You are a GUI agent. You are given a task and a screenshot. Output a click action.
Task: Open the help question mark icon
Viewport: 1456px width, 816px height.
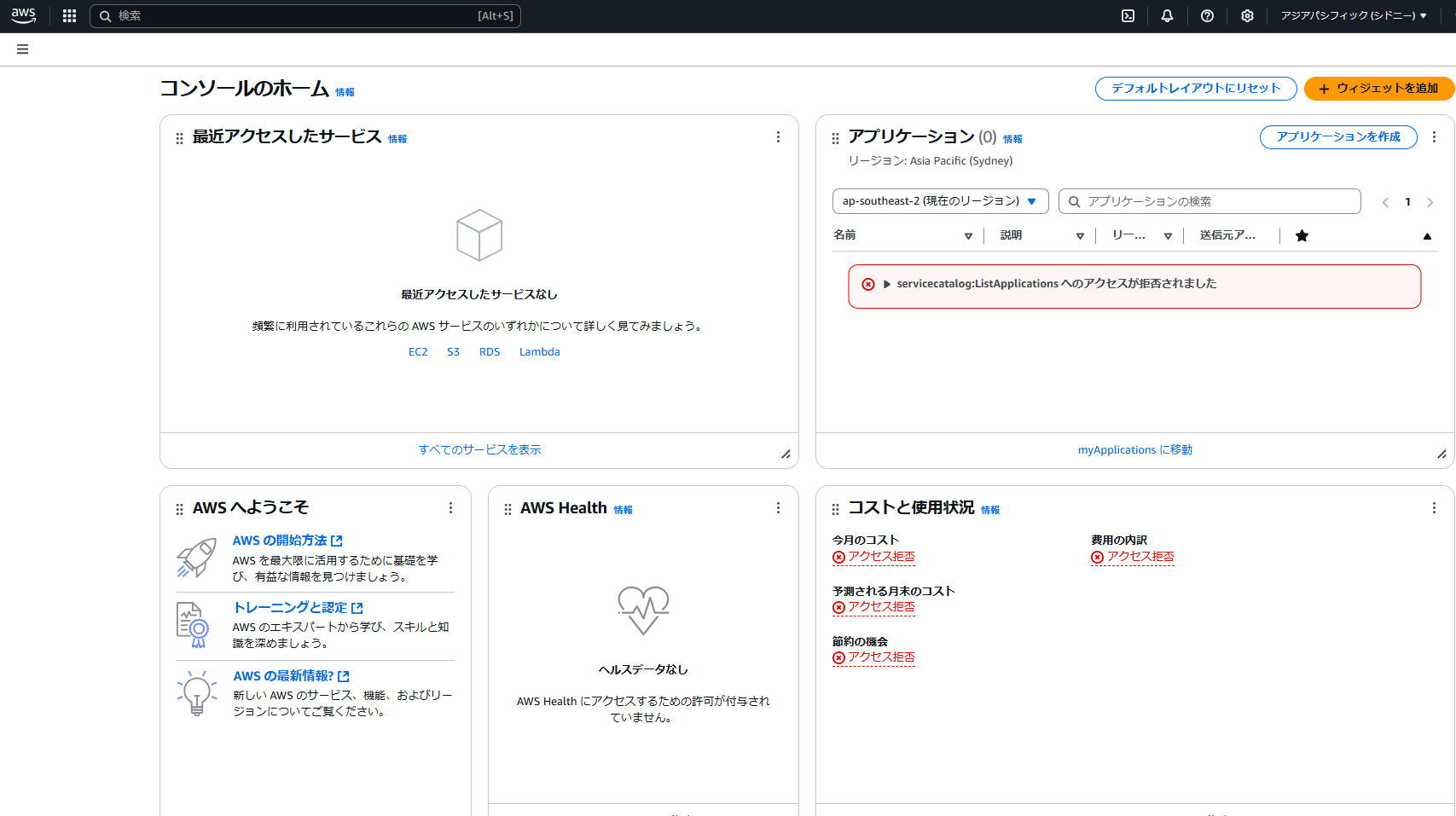pos(1207,15)
